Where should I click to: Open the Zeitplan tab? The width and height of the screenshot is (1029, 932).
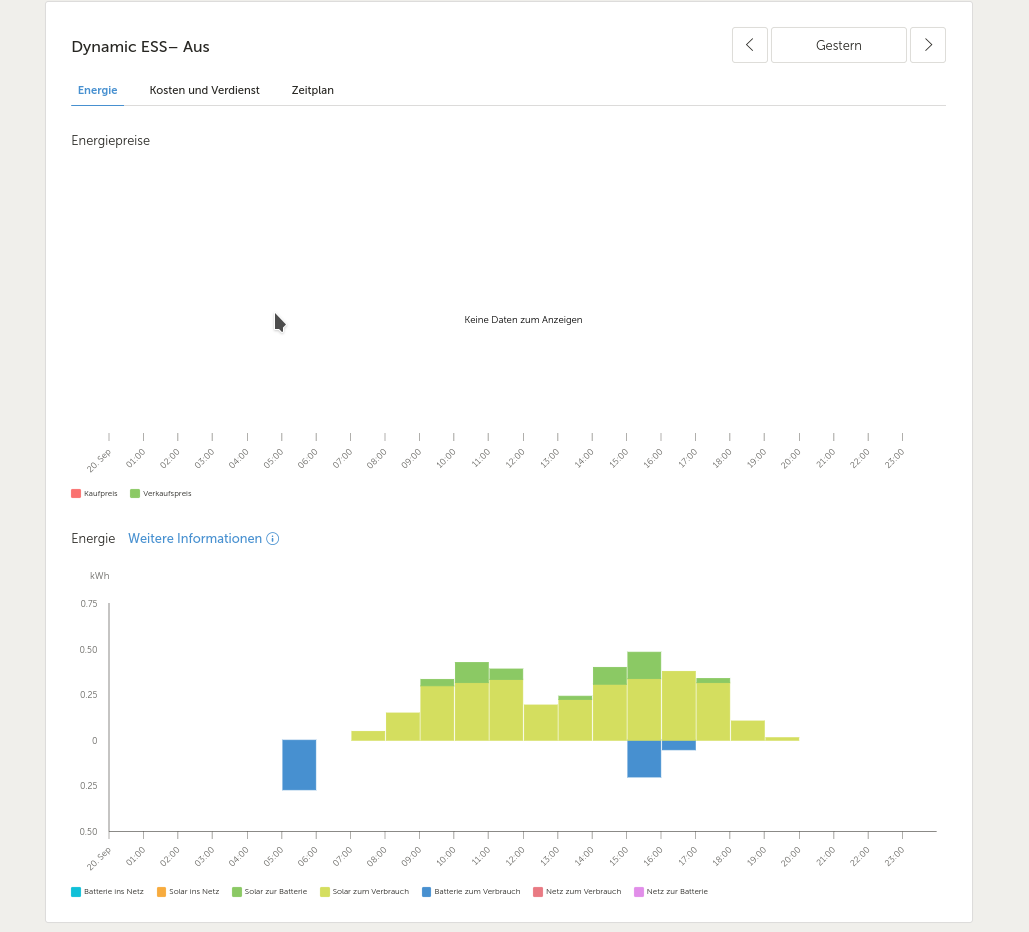pyautogui.click(x=312, y=91)
